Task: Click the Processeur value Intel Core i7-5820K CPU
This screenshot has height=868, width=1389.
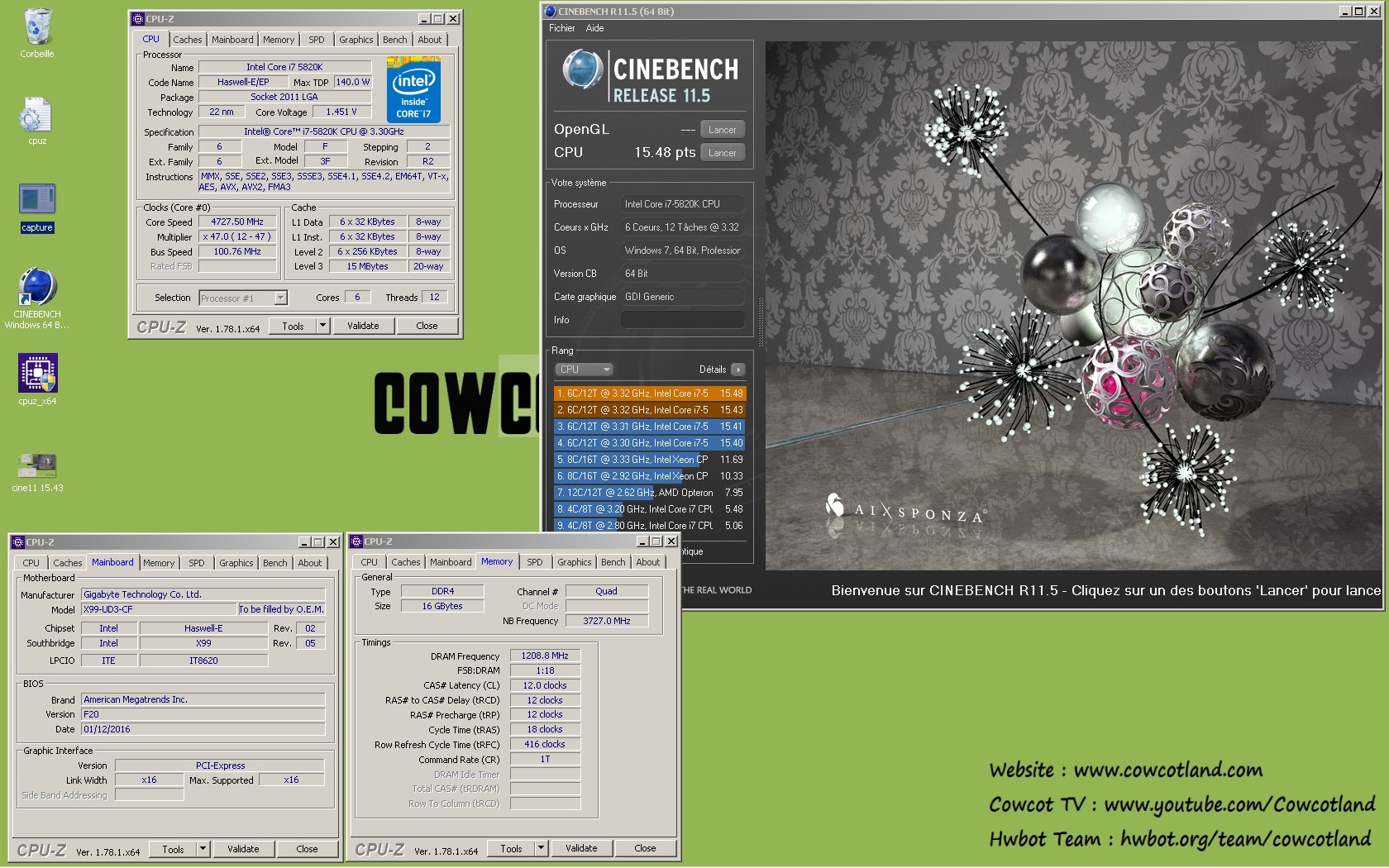Action: 683,204
